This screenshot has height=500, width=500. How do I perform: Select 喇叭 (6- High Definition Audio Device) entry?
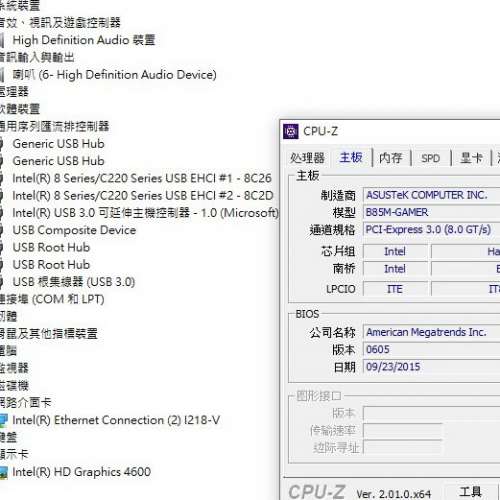(114, 75)
